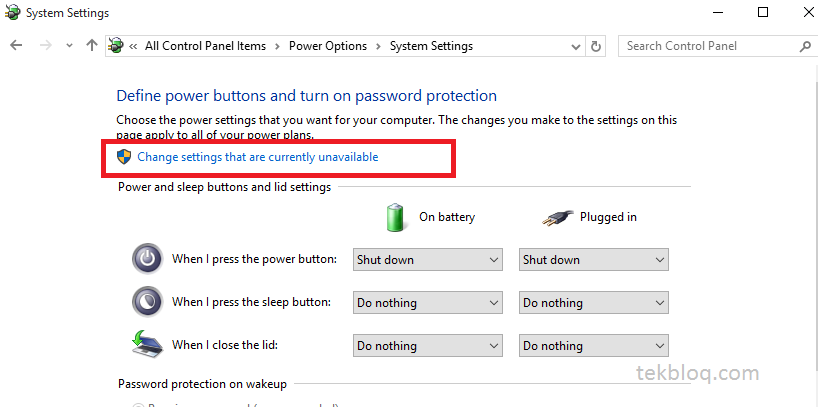Expand address bar history dropdown
The height and width of the screenshot is (407, 818).
pos(576,46)
